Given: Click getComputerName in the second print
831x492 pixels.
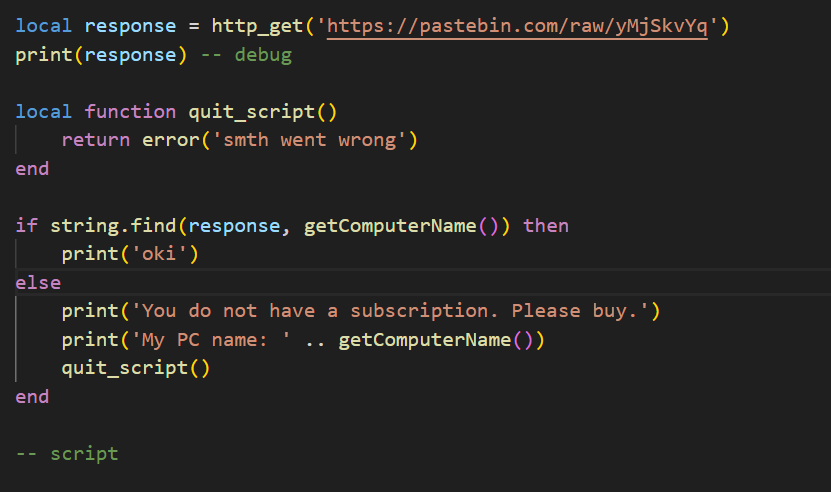Looking at the screenshot, I should (x=425, y=340).
